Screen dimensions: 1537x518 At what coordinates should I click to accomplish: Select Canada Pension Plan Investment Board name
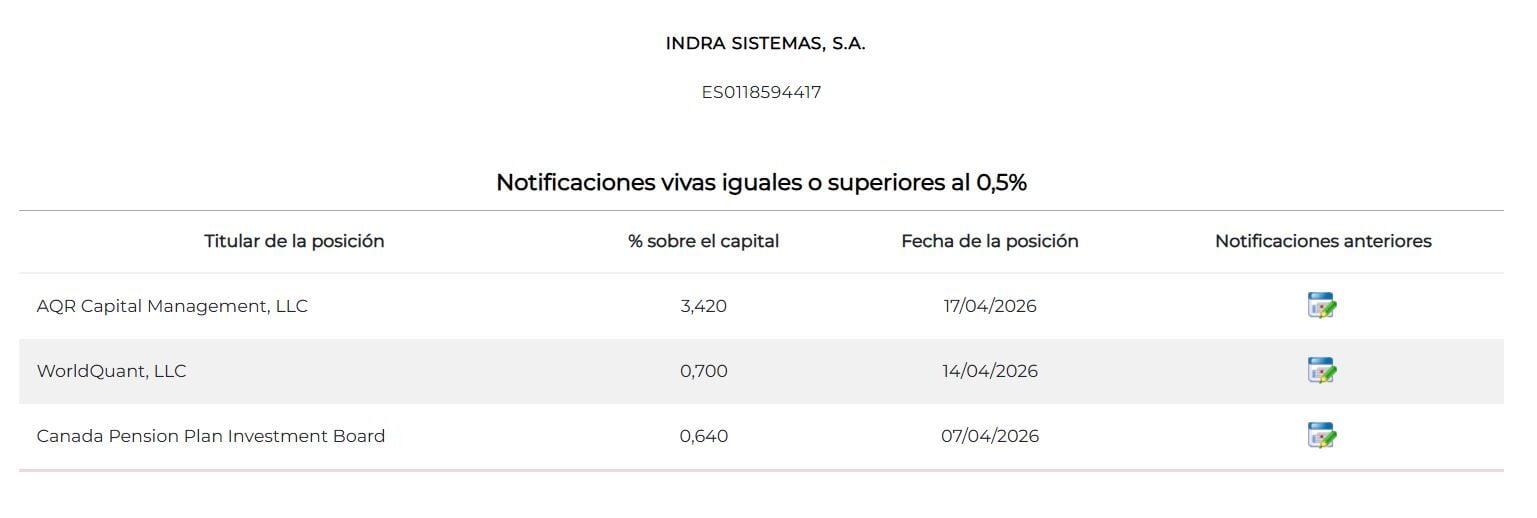[x=210, y=436]
